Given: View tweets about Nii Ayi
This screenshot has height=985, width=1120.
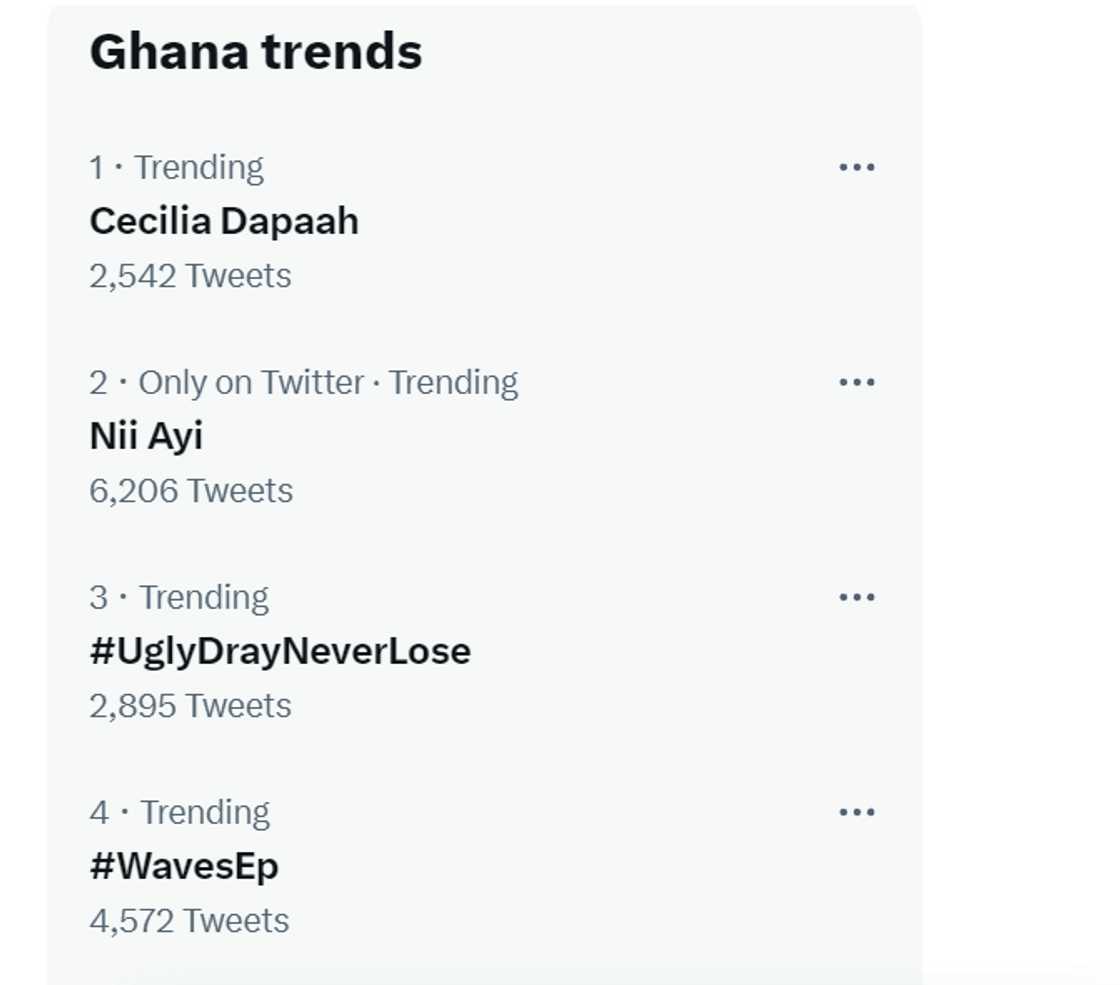Looking at the screenshot, I should pos(144,436).
